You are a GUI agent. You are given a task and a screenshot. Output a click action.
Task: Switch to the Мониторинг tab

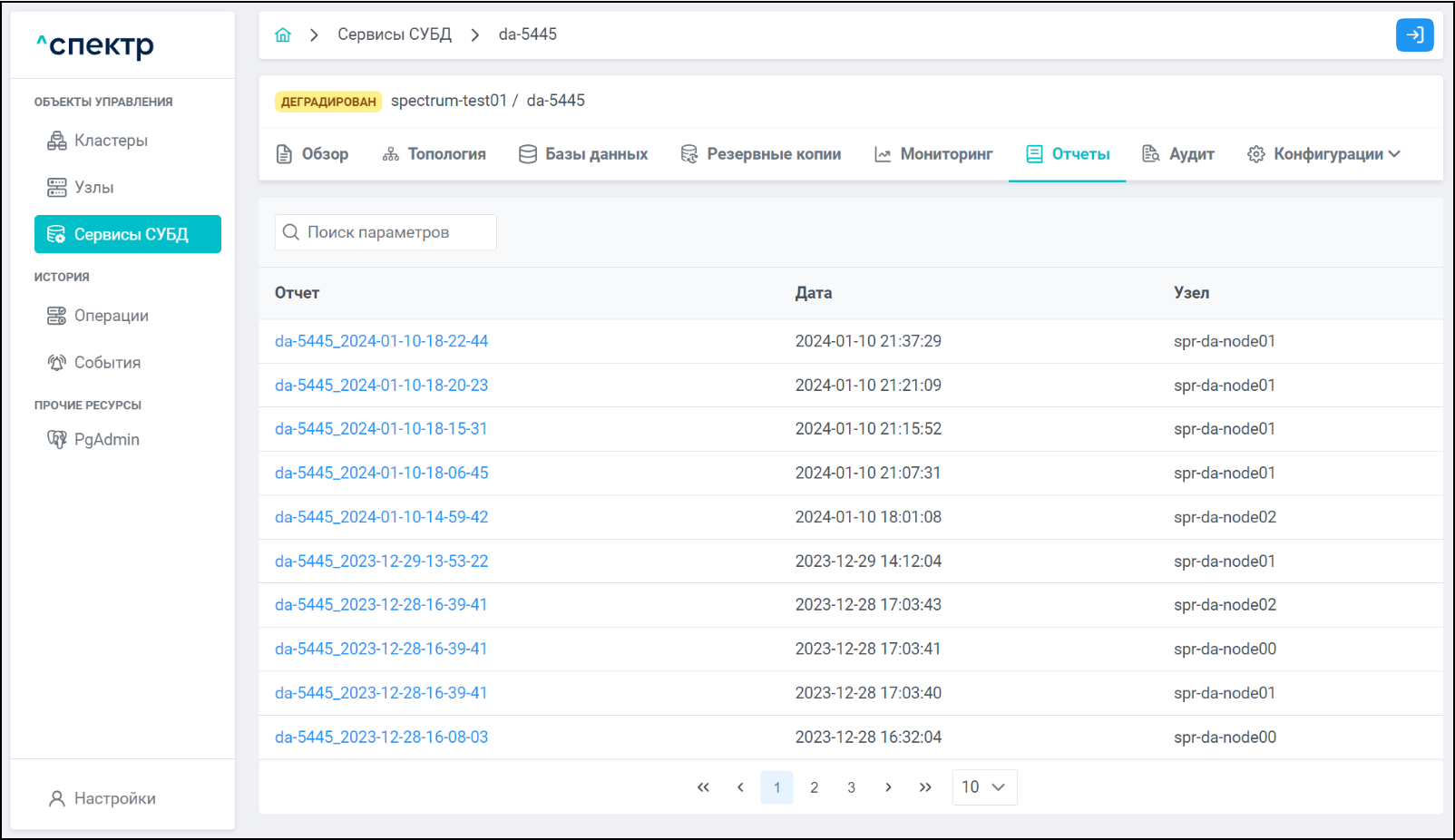pos(933,154)
